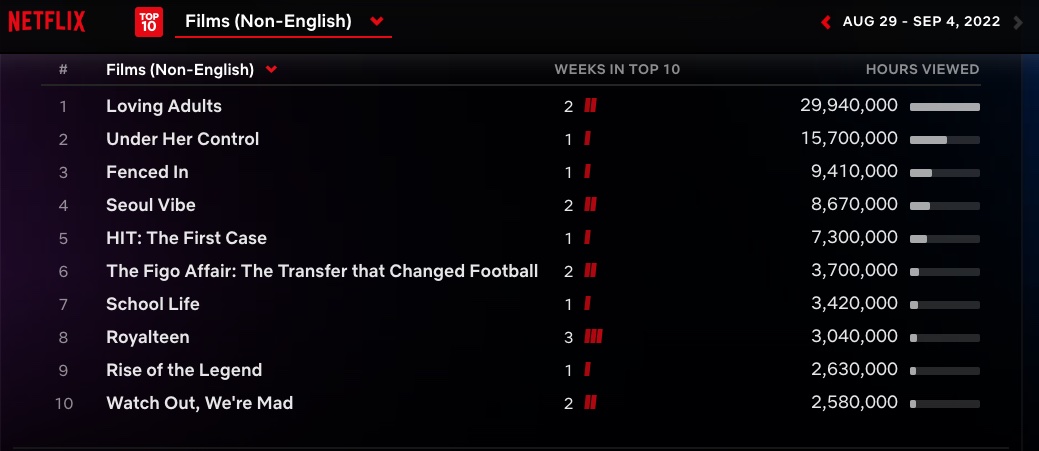
Task: Click weeks-in-top-10 bars for Royalteen
Action: pyautogui.click(x=593, y=337)
